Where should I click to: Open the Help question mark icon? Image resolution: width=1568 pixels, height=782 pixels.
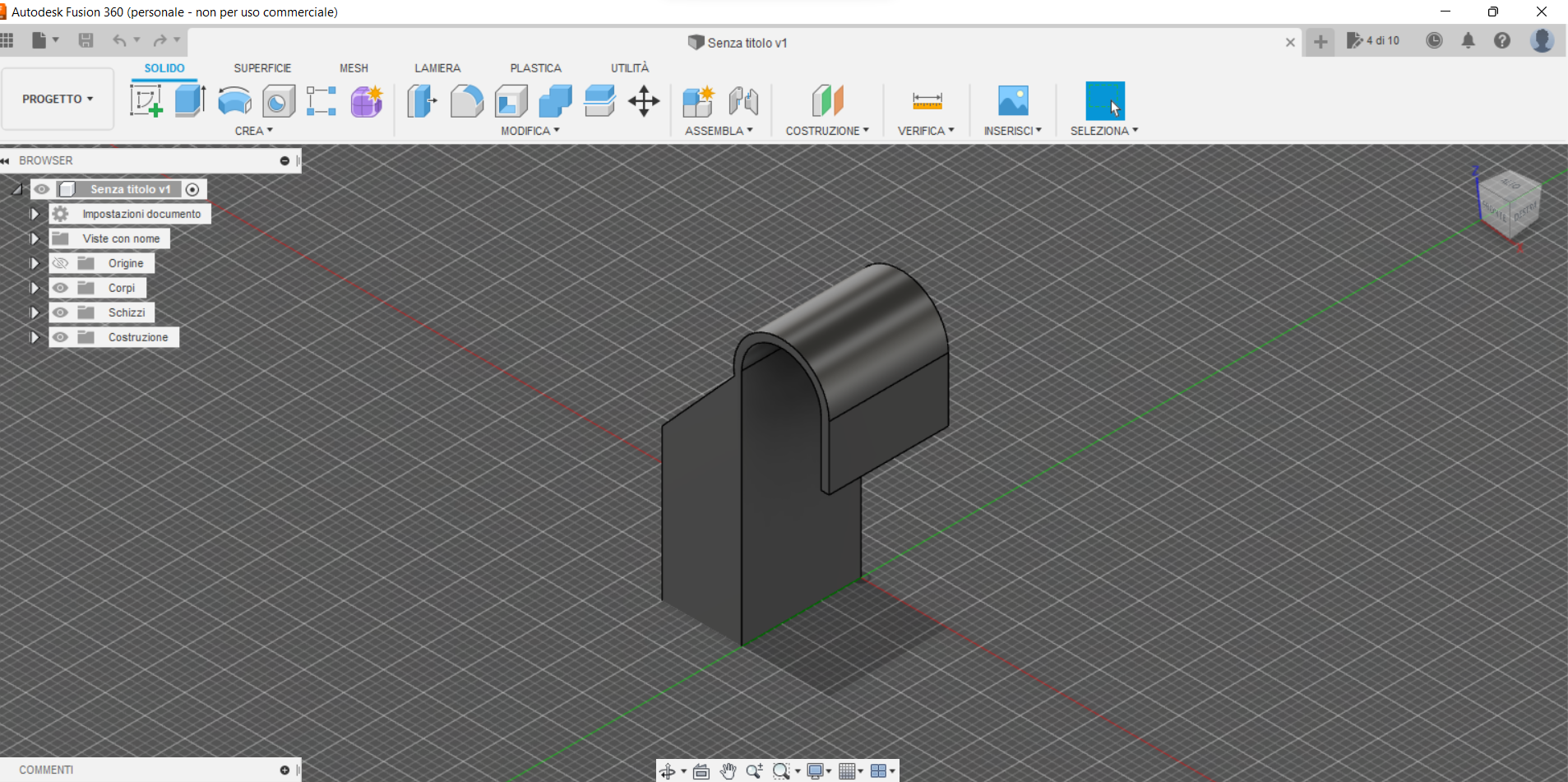(x=1502, y=40)
